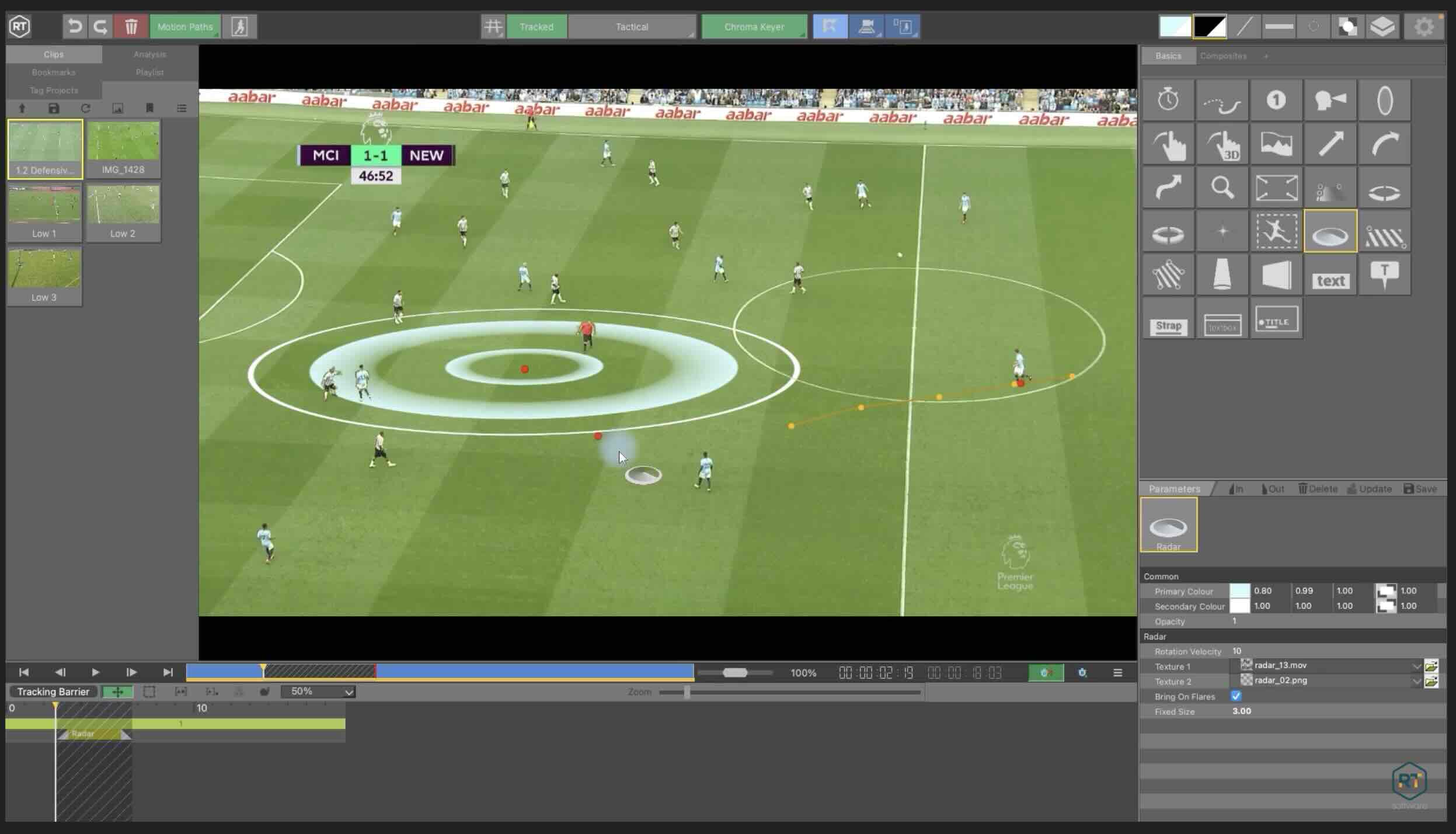Select the motion trail tool
This screenshot has width=1456, height=834.
[1222, 100]
